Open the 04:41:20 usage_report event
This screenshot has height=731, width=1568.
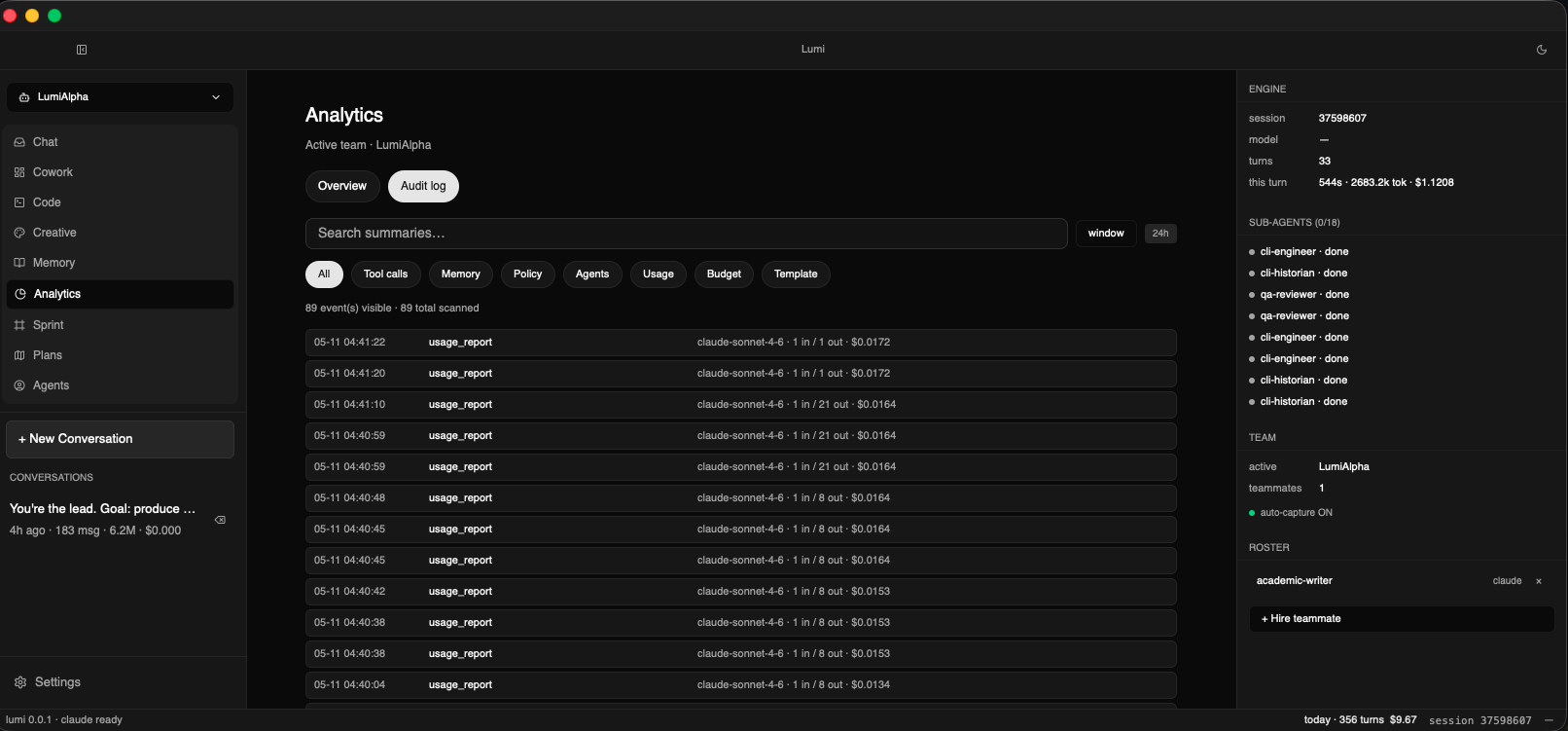[741, 374]
